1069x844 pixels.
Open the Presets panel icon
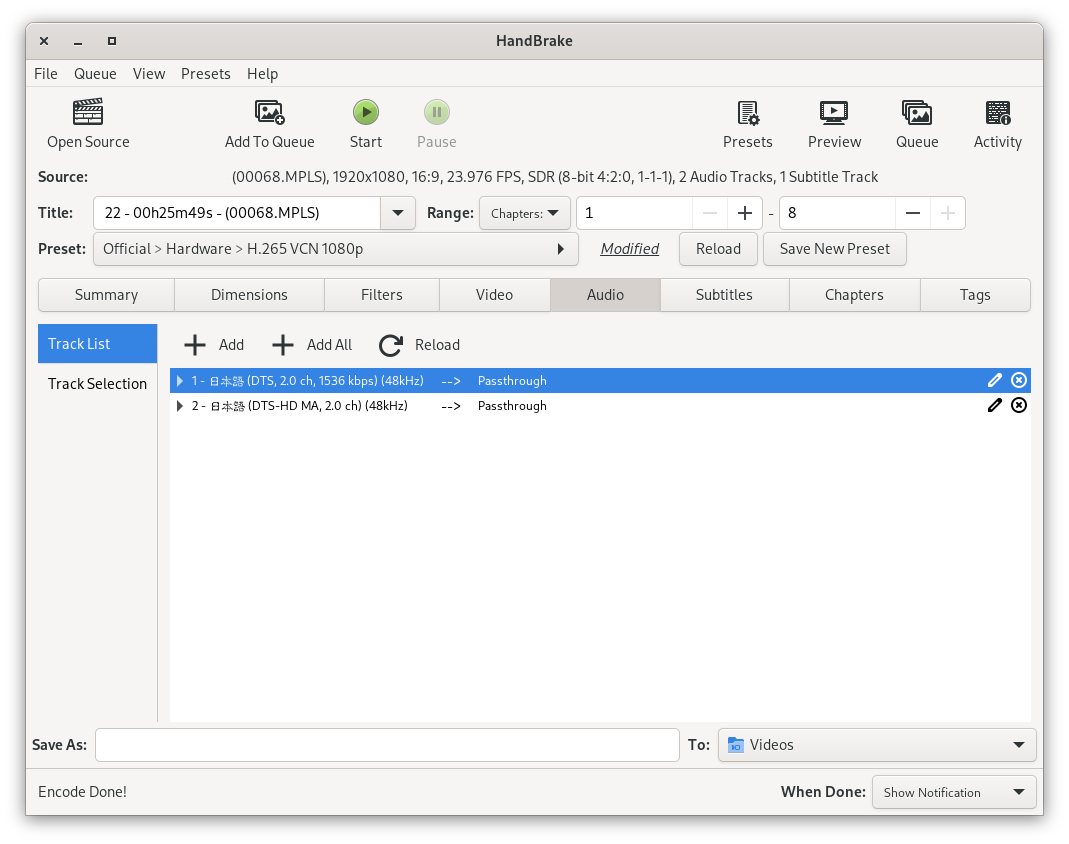pos(747,112)
